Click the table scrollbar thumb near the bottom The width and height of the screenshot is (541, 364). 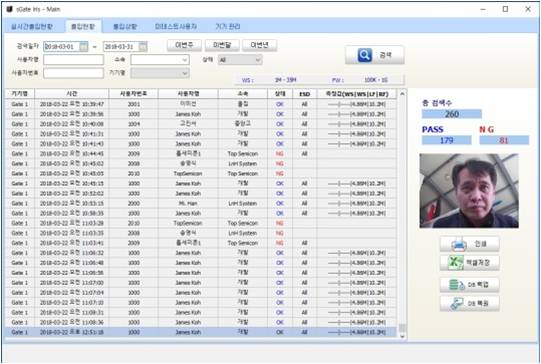[402, 327]
